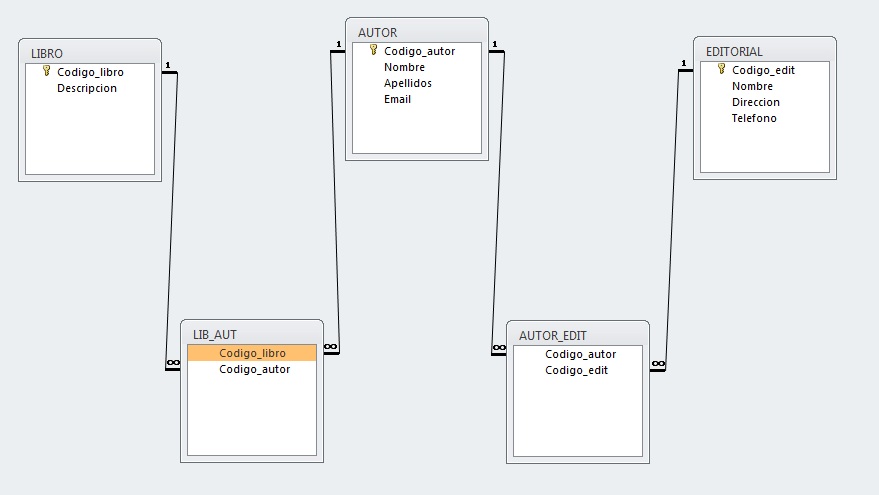Select the highlighted Codigo_libro field in LIB_AUT
The width and height of the screenshot is (879, 495).
click(x=252, y=353)
